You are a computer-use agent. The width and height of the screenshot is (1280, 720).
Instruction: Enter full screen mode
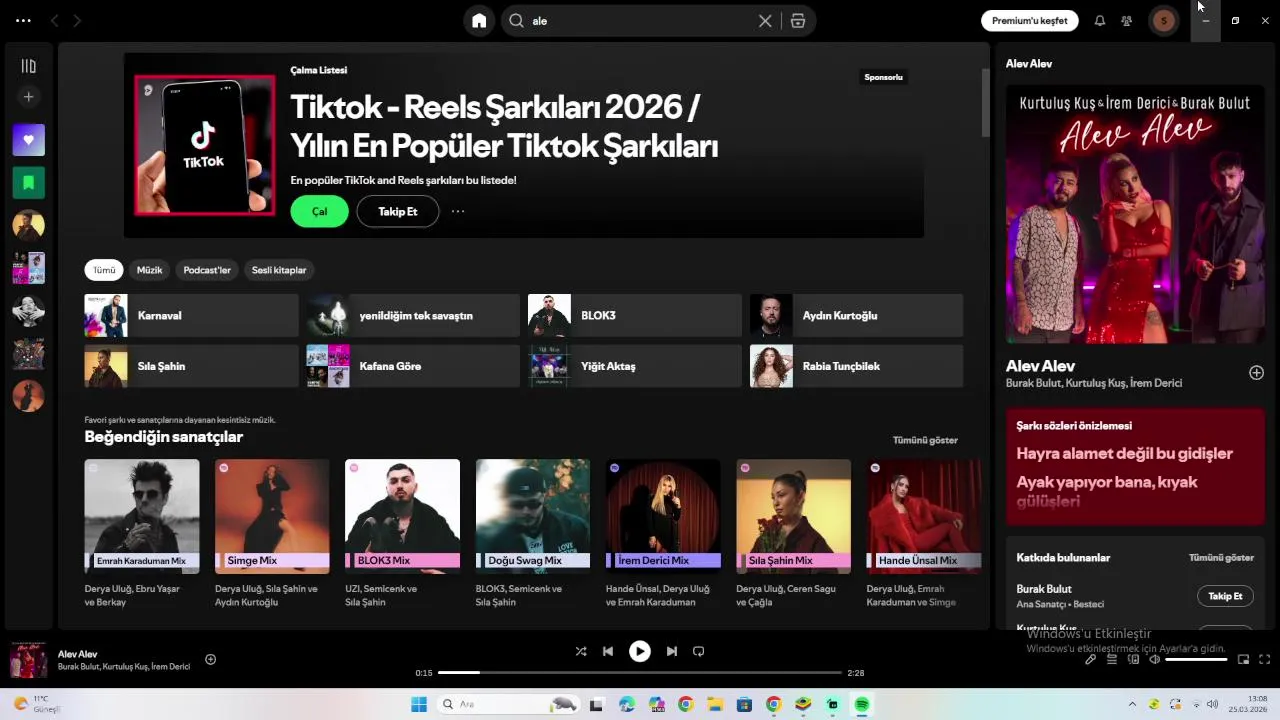(1264, 659)
